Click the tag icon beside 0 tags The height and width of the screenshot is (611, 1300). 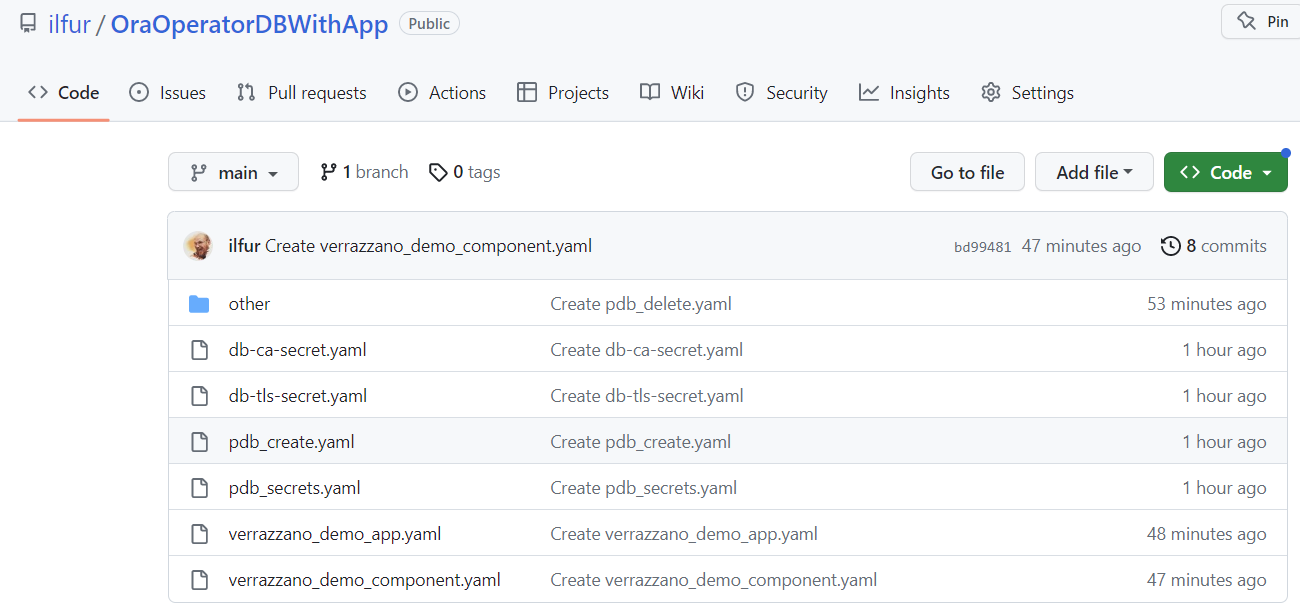point(439,171)
